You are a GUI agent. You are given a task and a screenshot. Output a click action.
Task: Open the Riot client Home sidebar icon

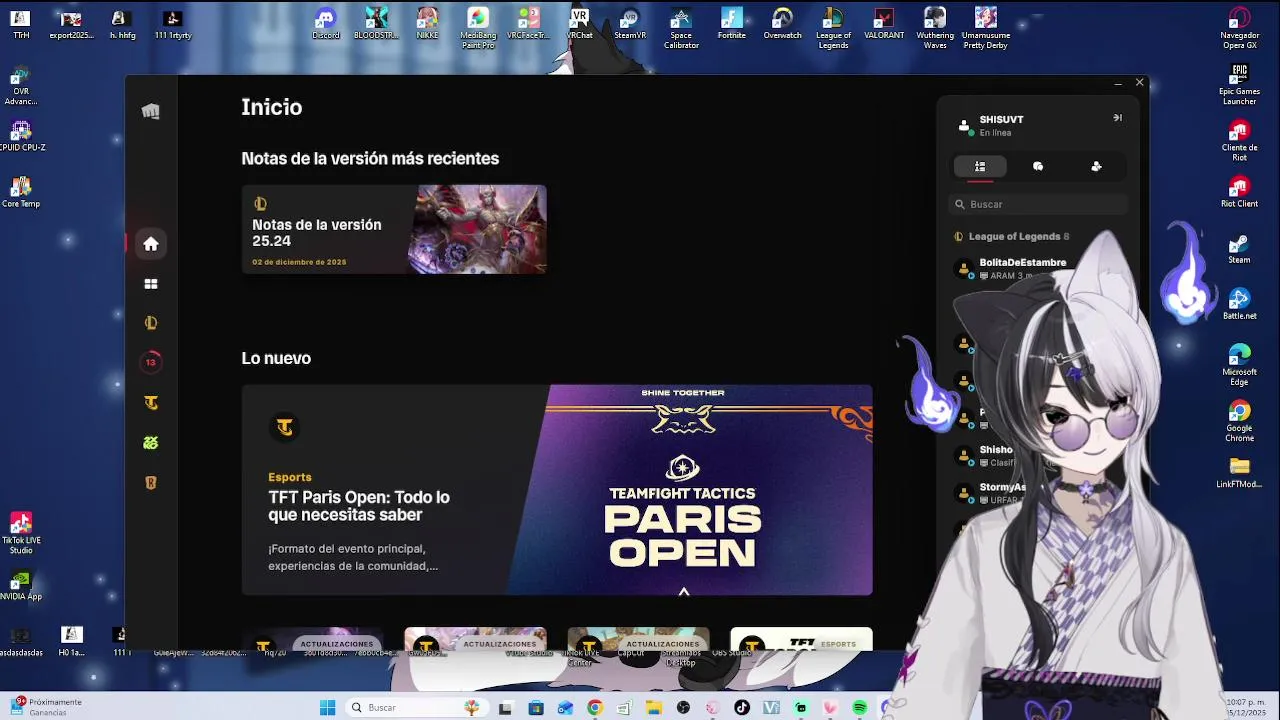pyautogui.click(x=151, y=244)
